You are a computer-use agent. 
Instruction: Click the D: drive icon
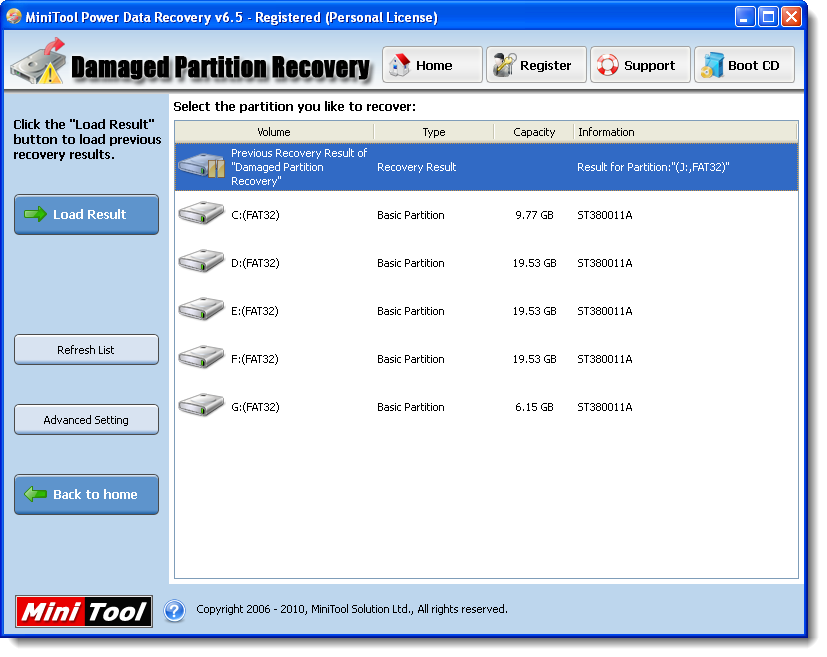point(201,260)
